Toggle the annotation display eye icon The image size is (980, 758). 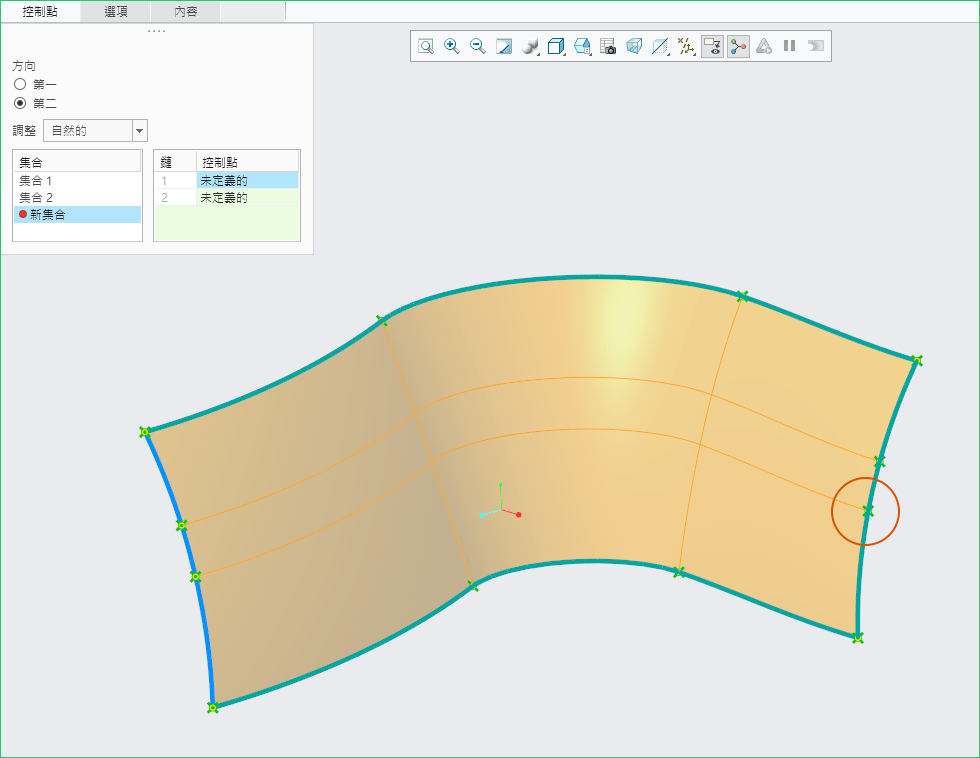click(712, 46)
